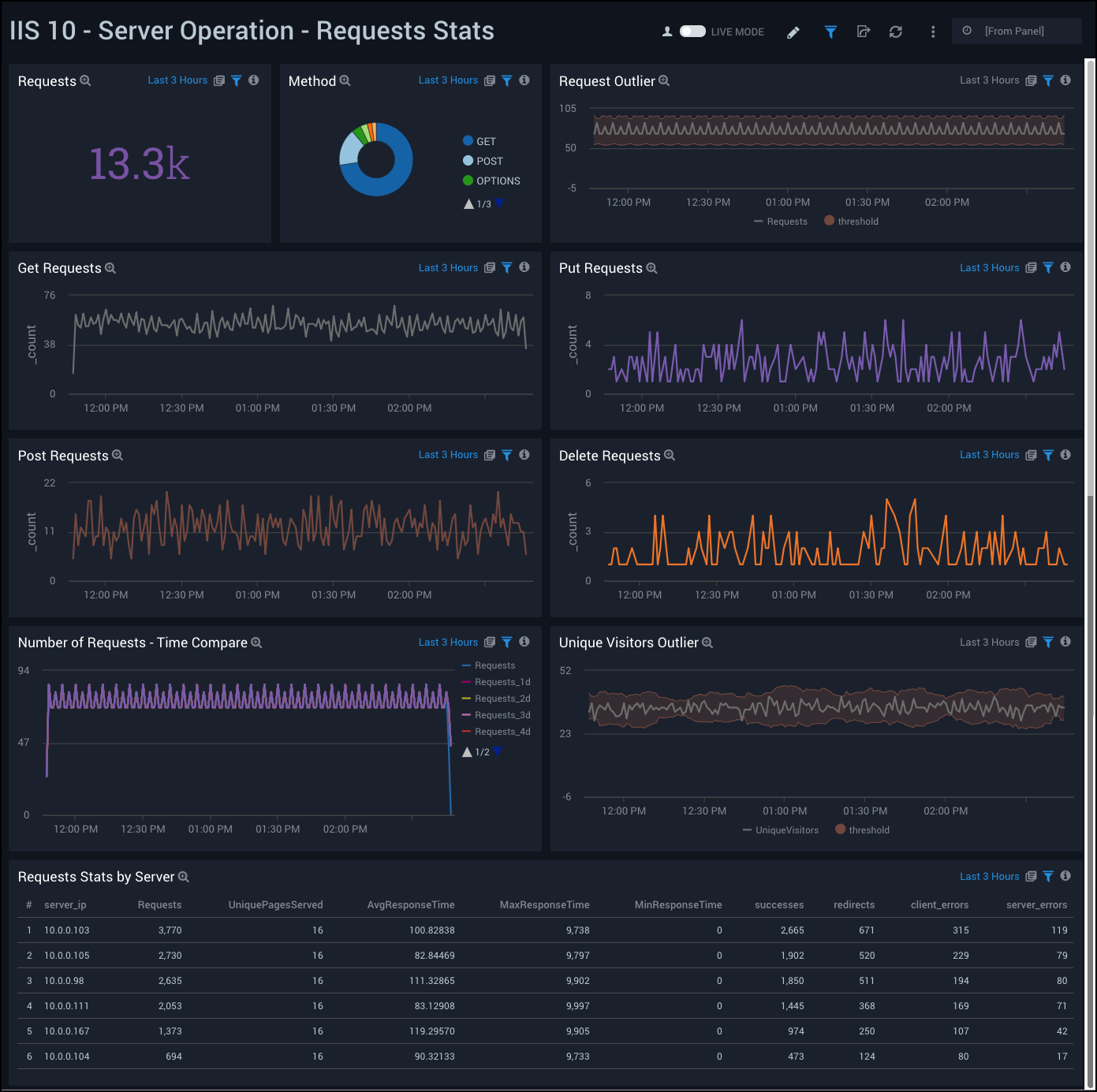
Task: Magnify the Delete Requests panel
Action: (x=670, y=455)
